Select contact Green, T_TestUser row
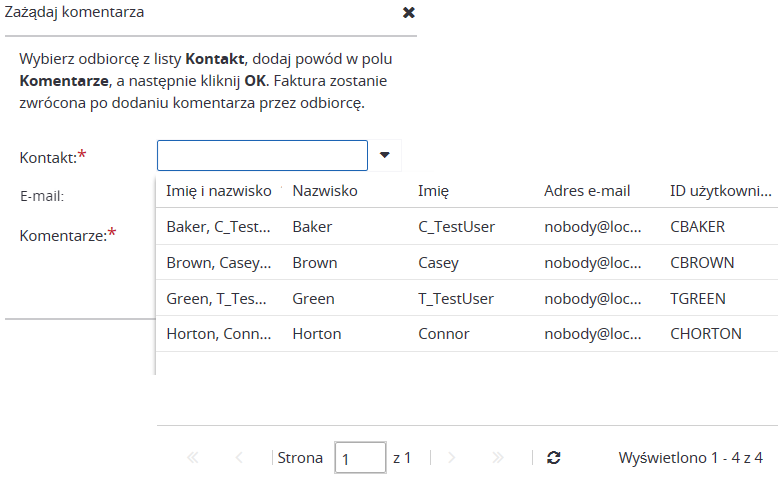The height and width of the screenshot is (481, 778). (219, 298)
